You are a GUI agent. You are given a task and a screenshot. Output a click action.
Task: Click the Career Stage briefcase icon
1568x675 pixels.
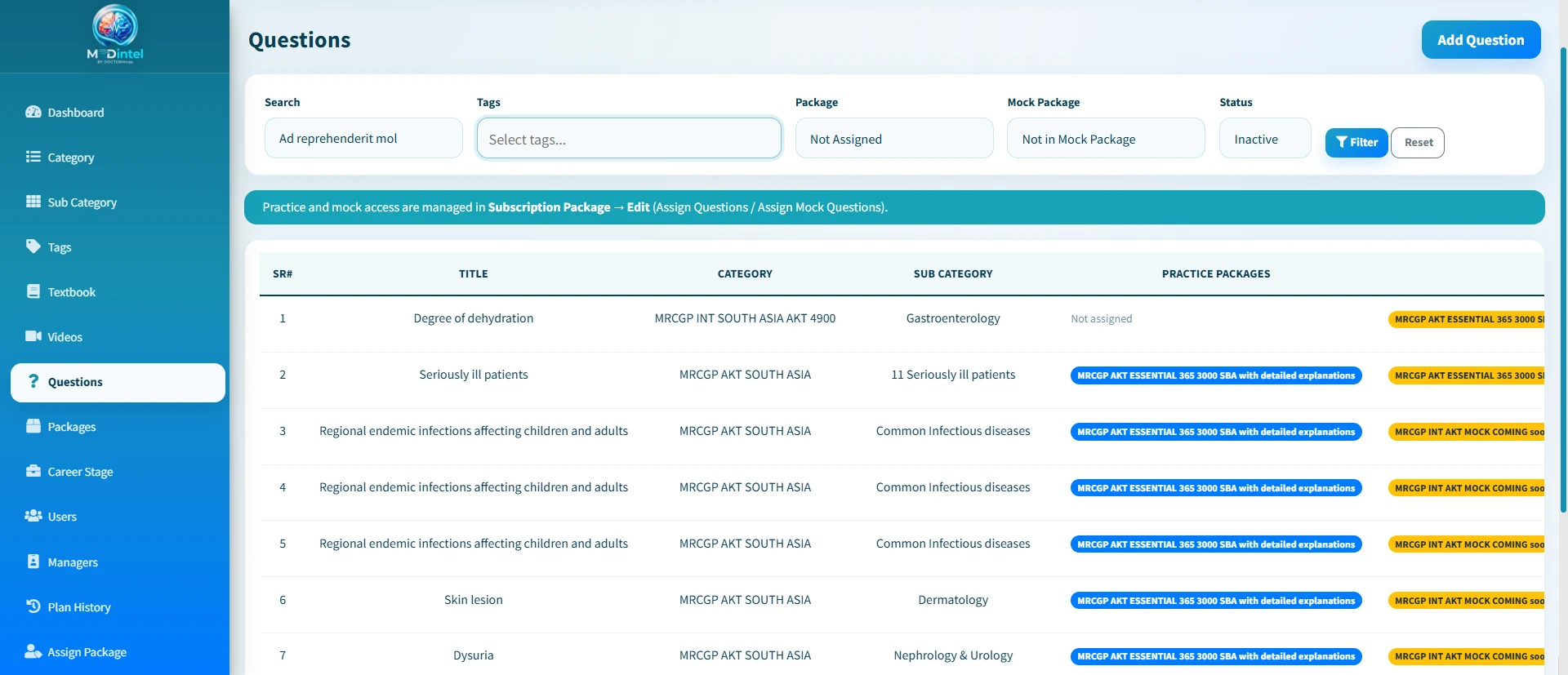[33, 471]
